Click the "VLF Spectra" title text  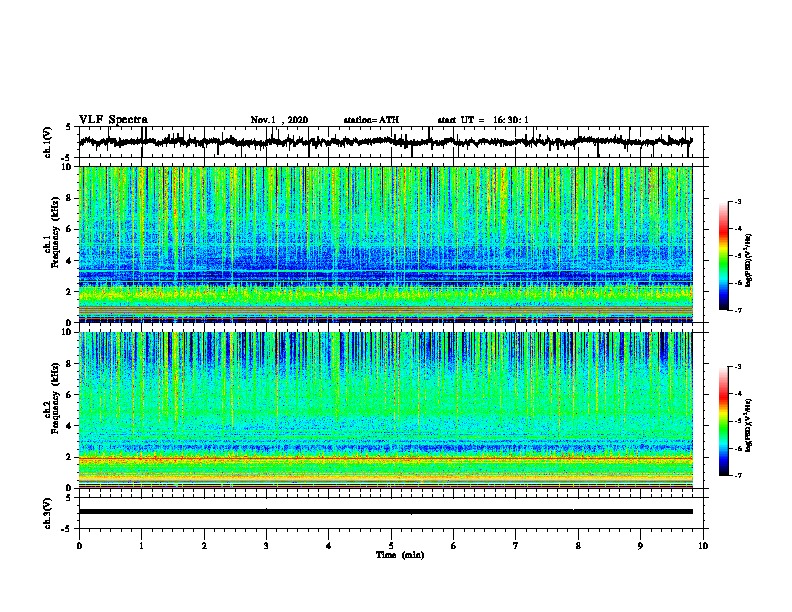point(113,120)
